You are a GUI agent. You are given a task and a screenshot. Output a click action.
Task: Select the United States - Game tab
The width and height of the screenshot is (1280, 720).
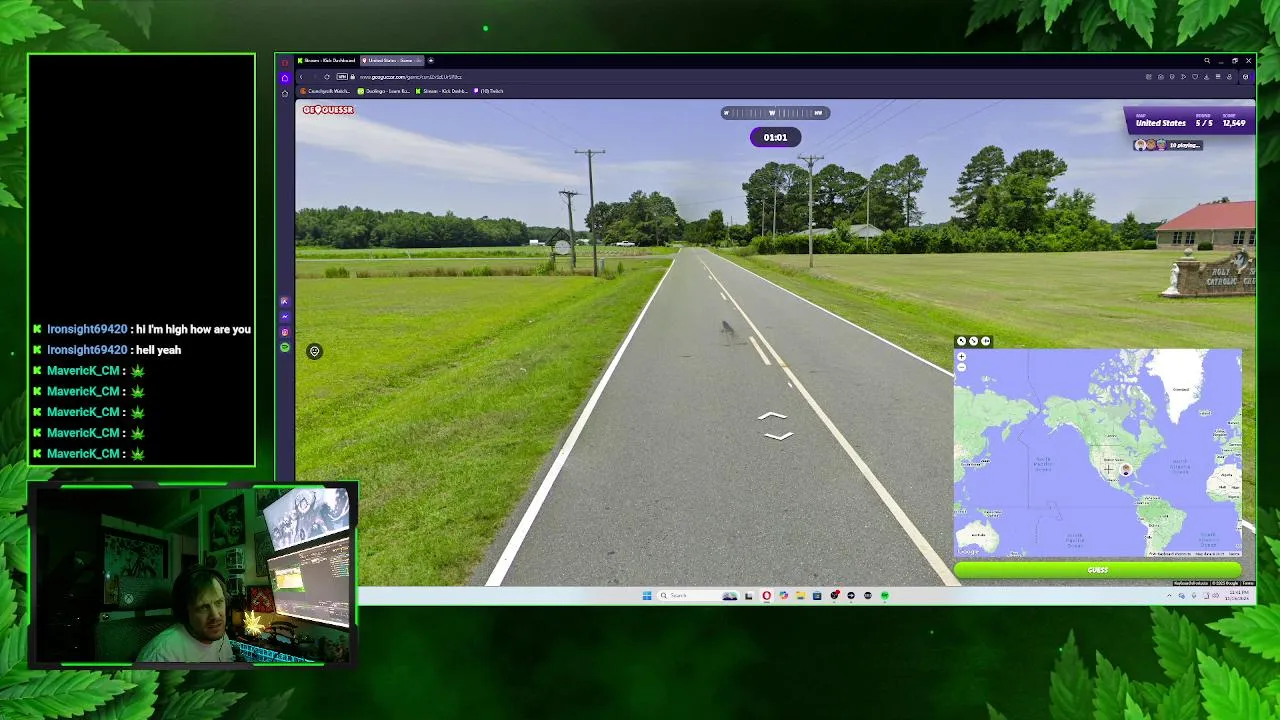pos(393,60)
